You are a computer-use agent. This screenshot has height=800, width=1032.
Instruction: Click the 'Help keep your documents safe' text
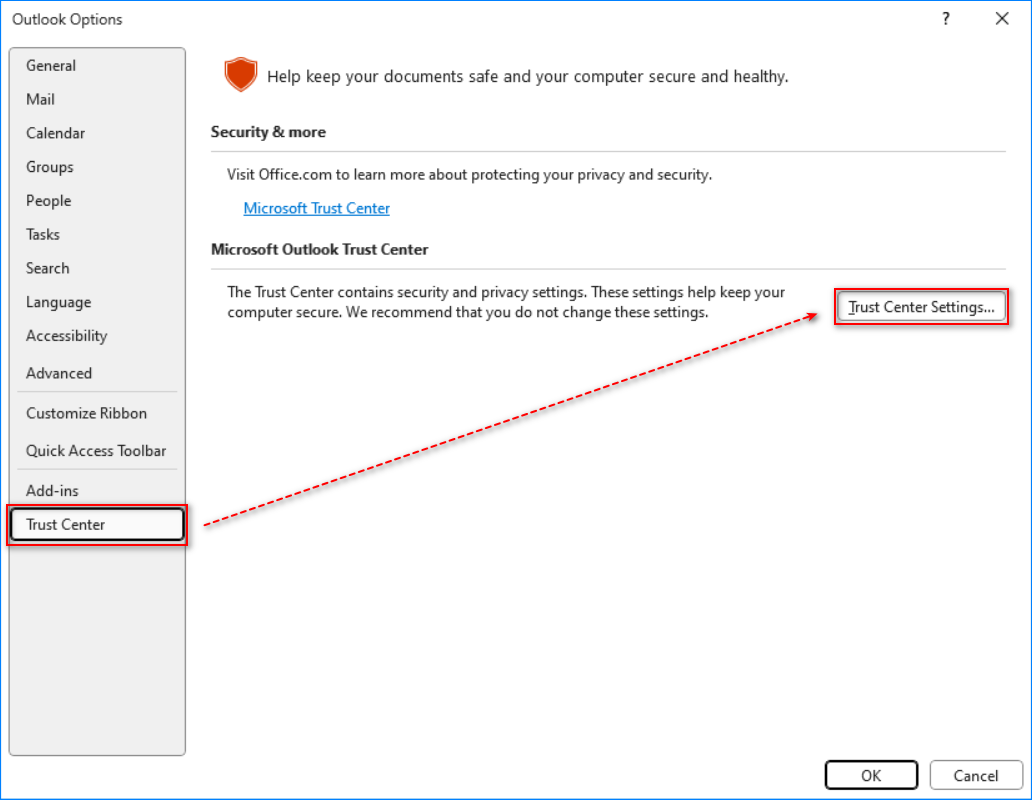527,76
